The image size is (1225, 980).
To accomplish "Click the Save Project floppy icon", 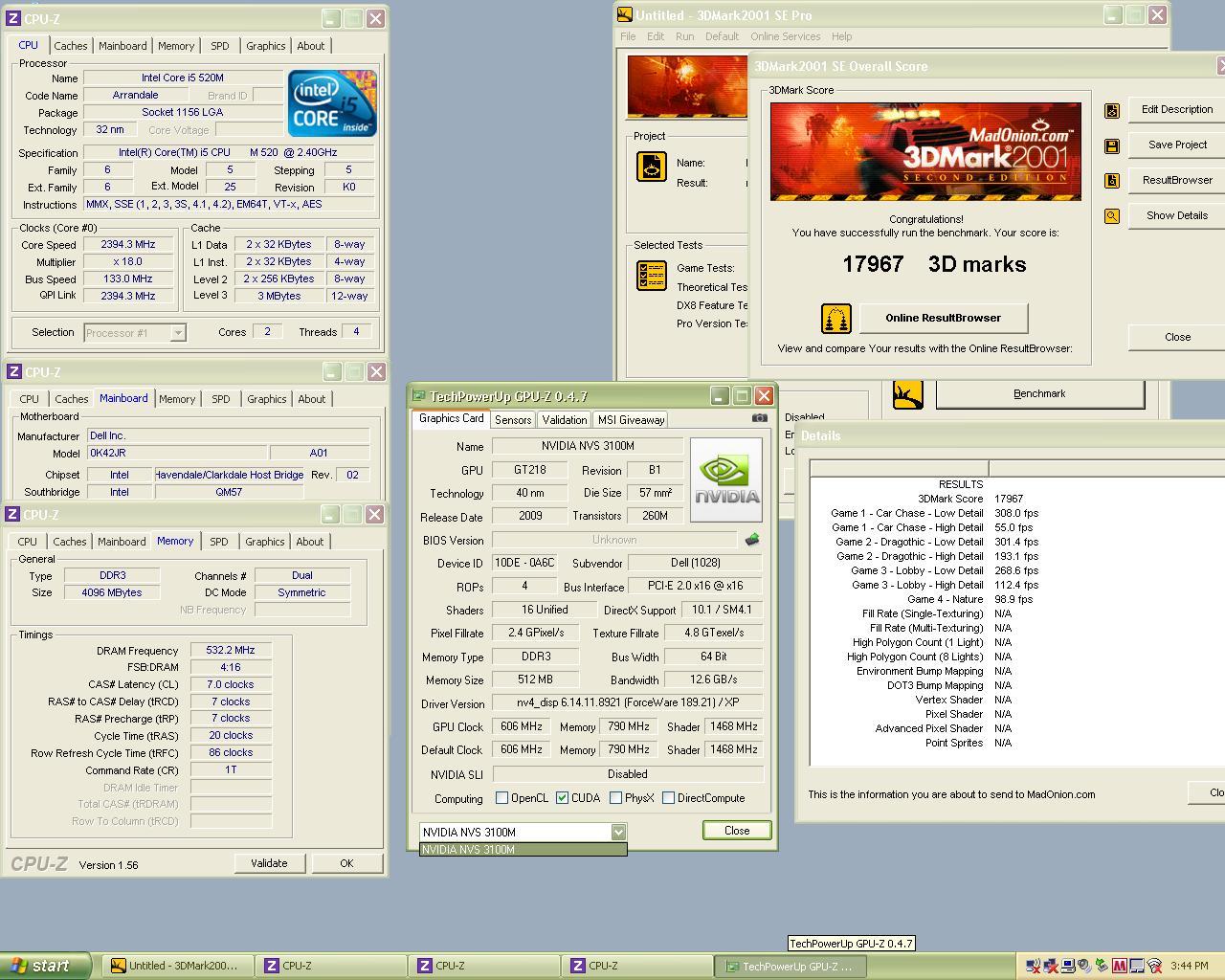I will click(x=1112, y=145).
